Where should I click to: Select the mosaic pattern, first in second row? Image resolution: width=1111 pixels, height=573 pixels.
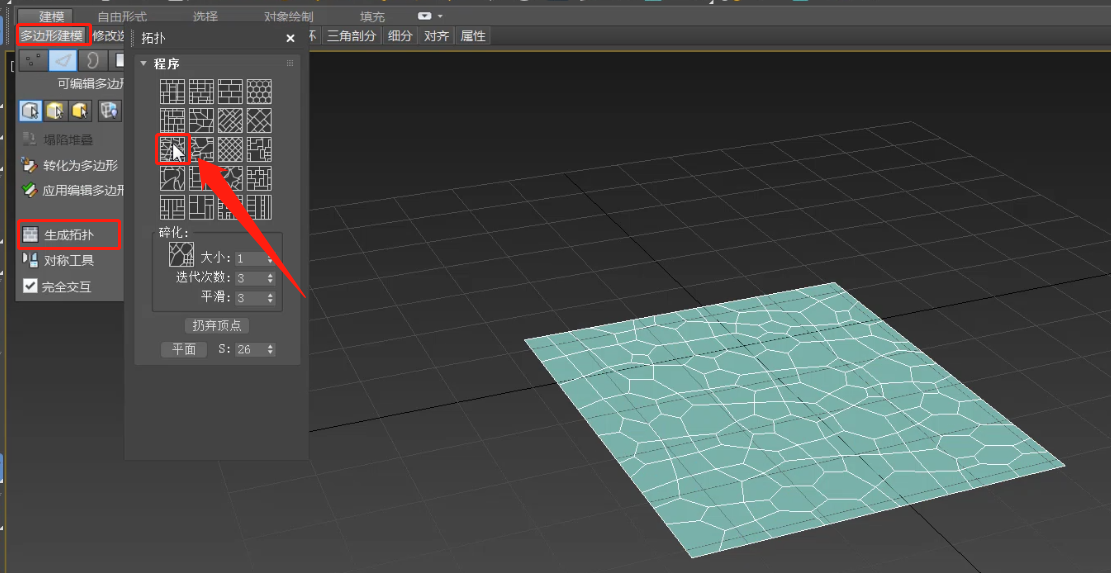(x=172, y=120)
